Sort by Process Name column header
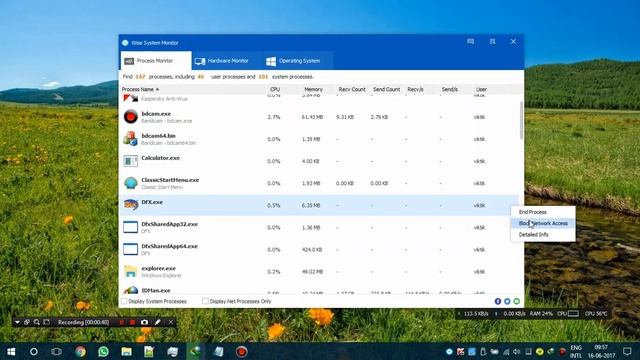The width and height of the screenshot is (640, 360). pyautogui.click(x=140, y=89)
